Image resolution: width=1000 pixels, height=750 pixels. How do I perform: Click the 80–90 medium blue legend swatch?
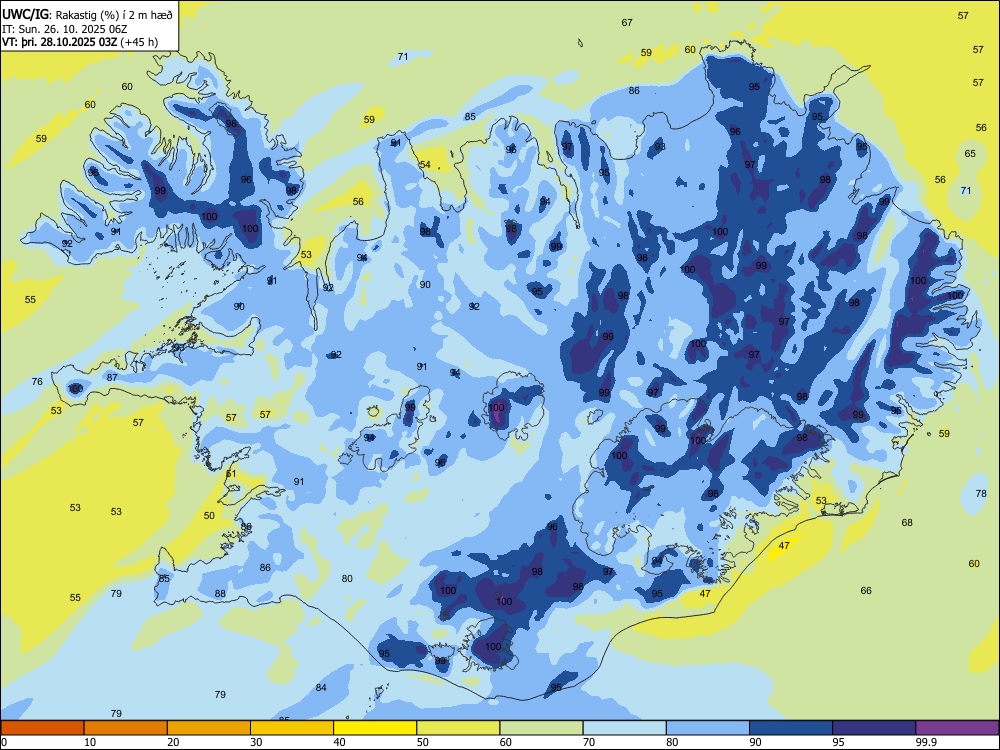(708, 728)
